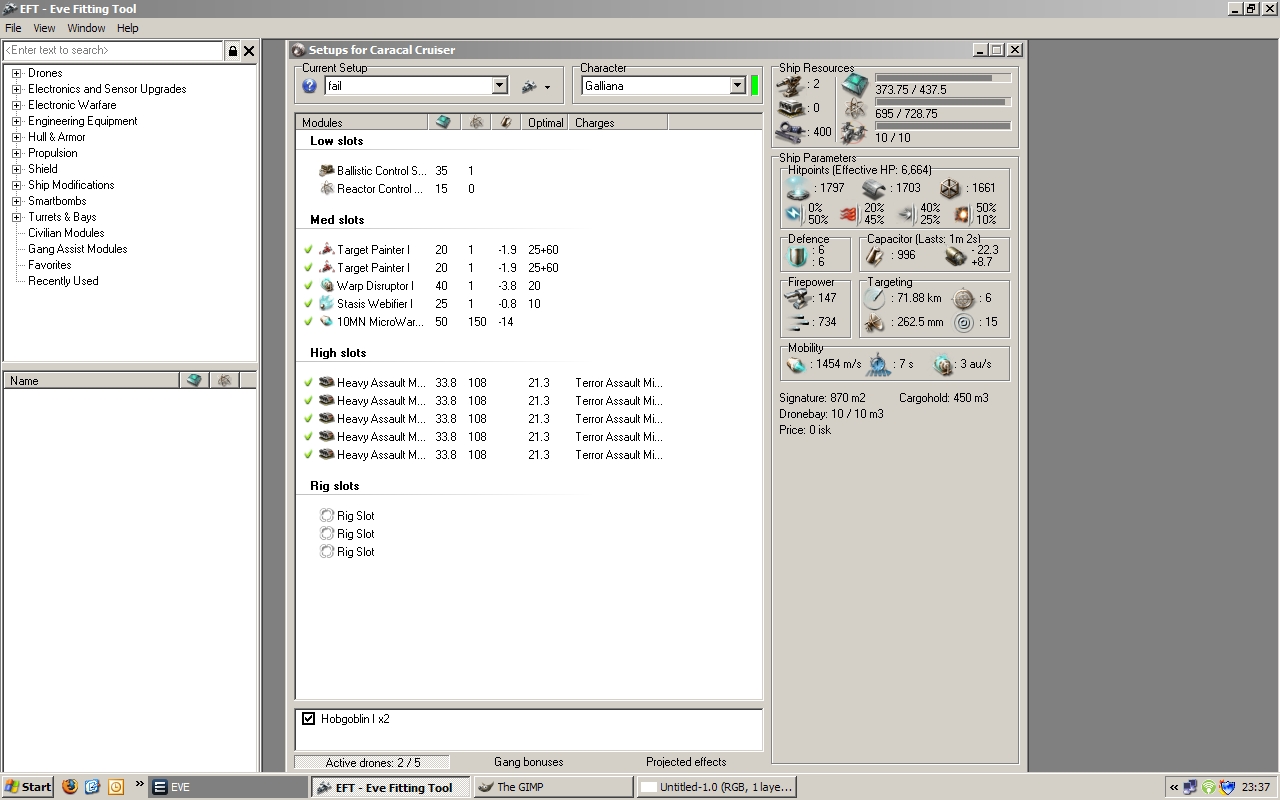Expand the Engineering Equipment category
This screenshot has width=1280, height=800.
click(x=16, y=121)
